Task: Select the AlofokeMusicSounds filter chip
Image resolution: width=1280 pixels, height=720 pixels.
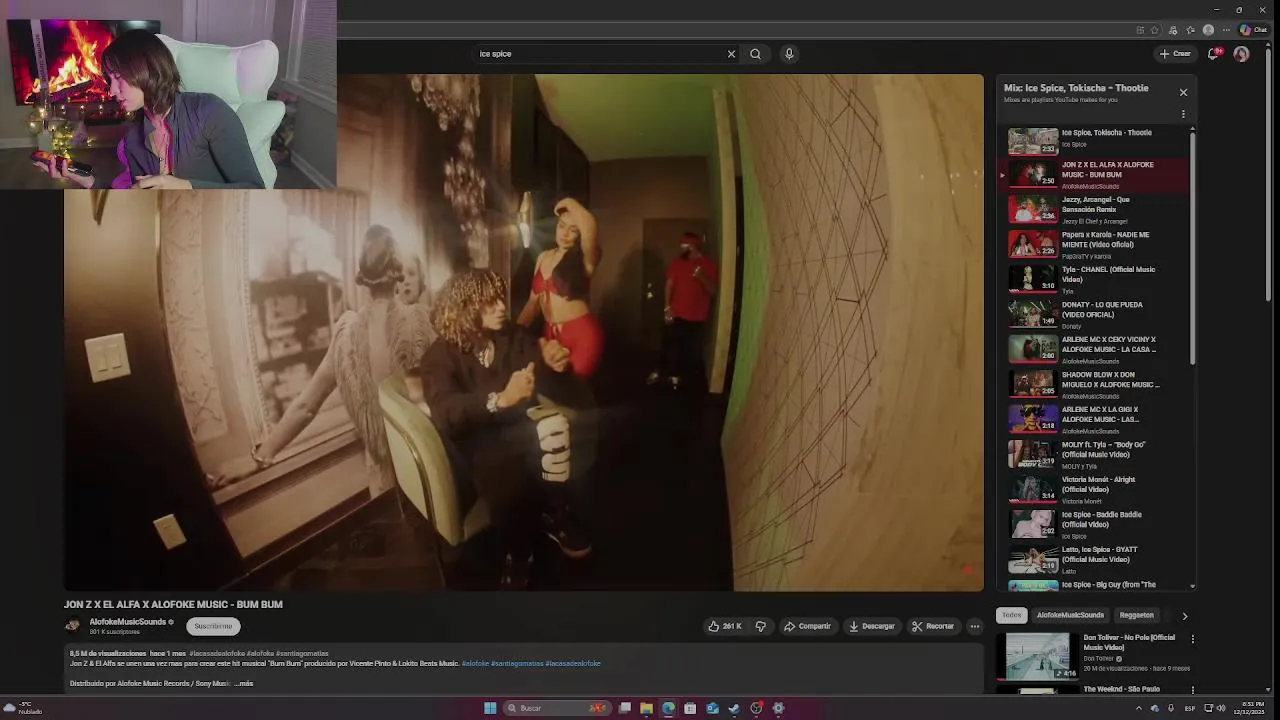Action: (1070, 615)
